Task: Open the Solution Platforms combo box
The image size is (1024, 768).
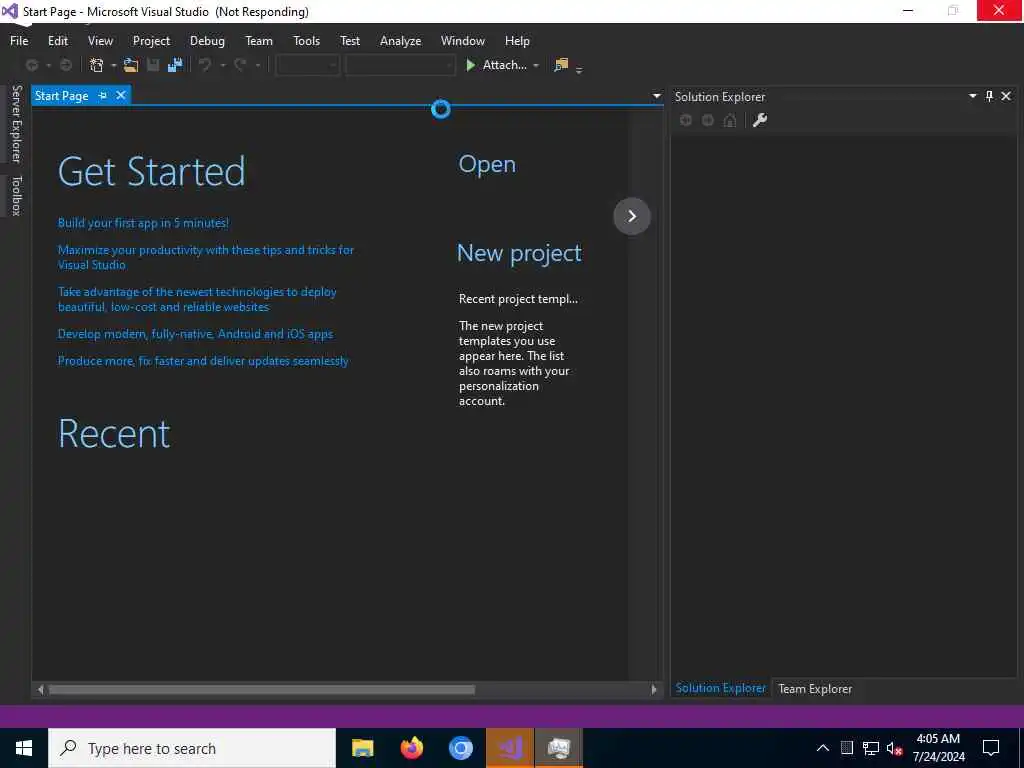Action: (400, 65)
